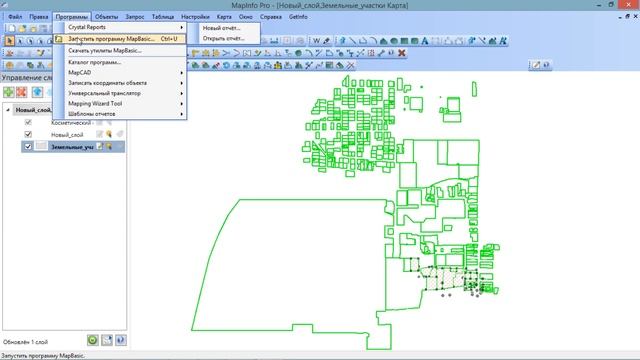640x360 pixels.
Task: Click the Add Layer green plus icon
Action: click(9, 92)
